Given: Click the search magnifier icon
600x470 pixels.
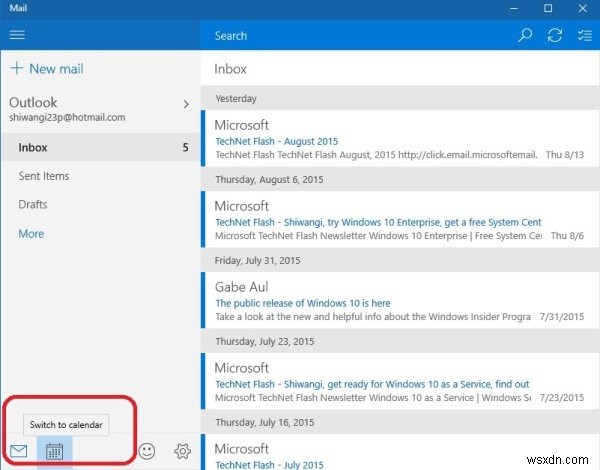Looking at the screenshot, I should point(525,35).
